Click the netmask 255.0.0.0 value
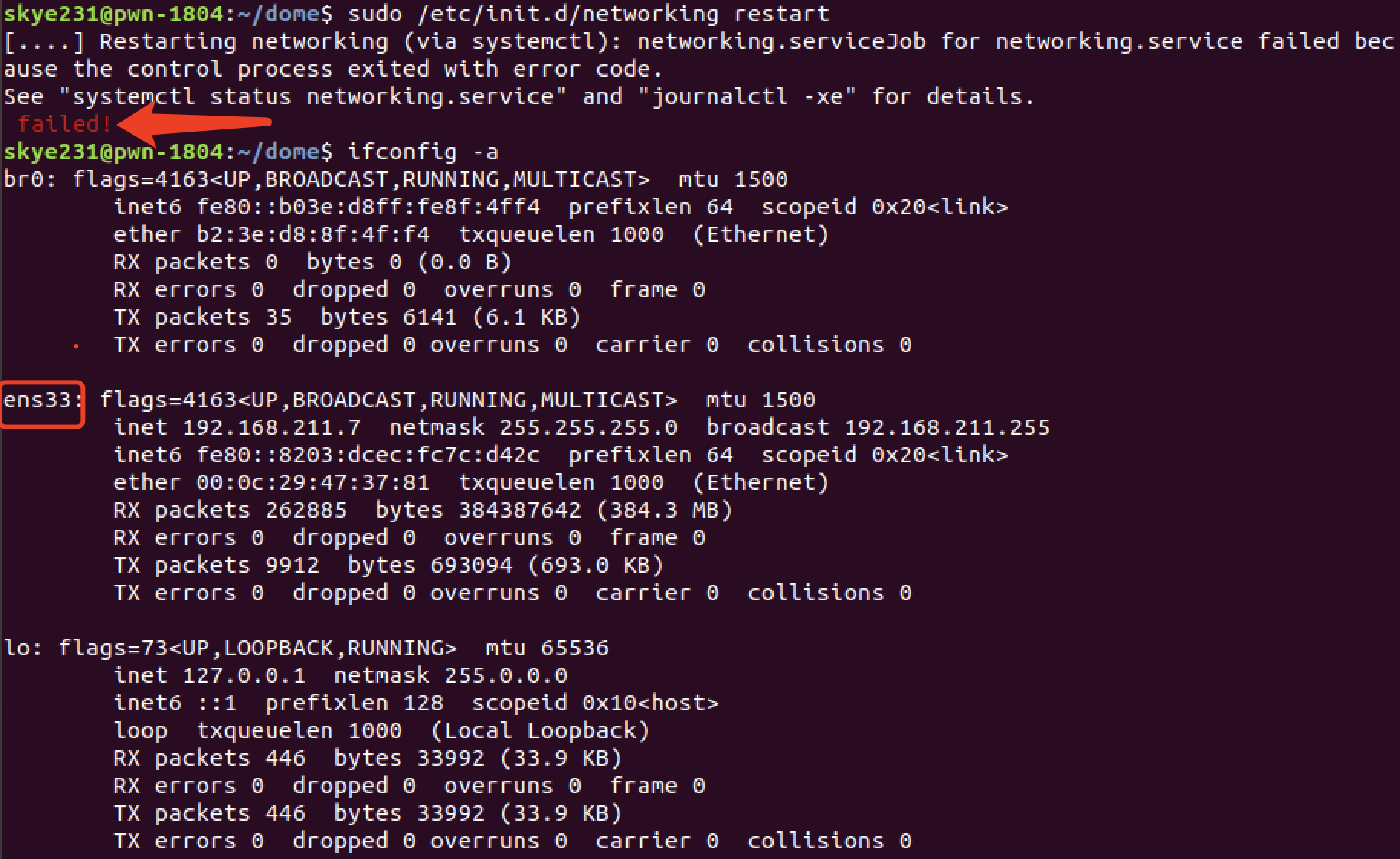The width and height of the screenshot is (1400, 859). point(505,676)
